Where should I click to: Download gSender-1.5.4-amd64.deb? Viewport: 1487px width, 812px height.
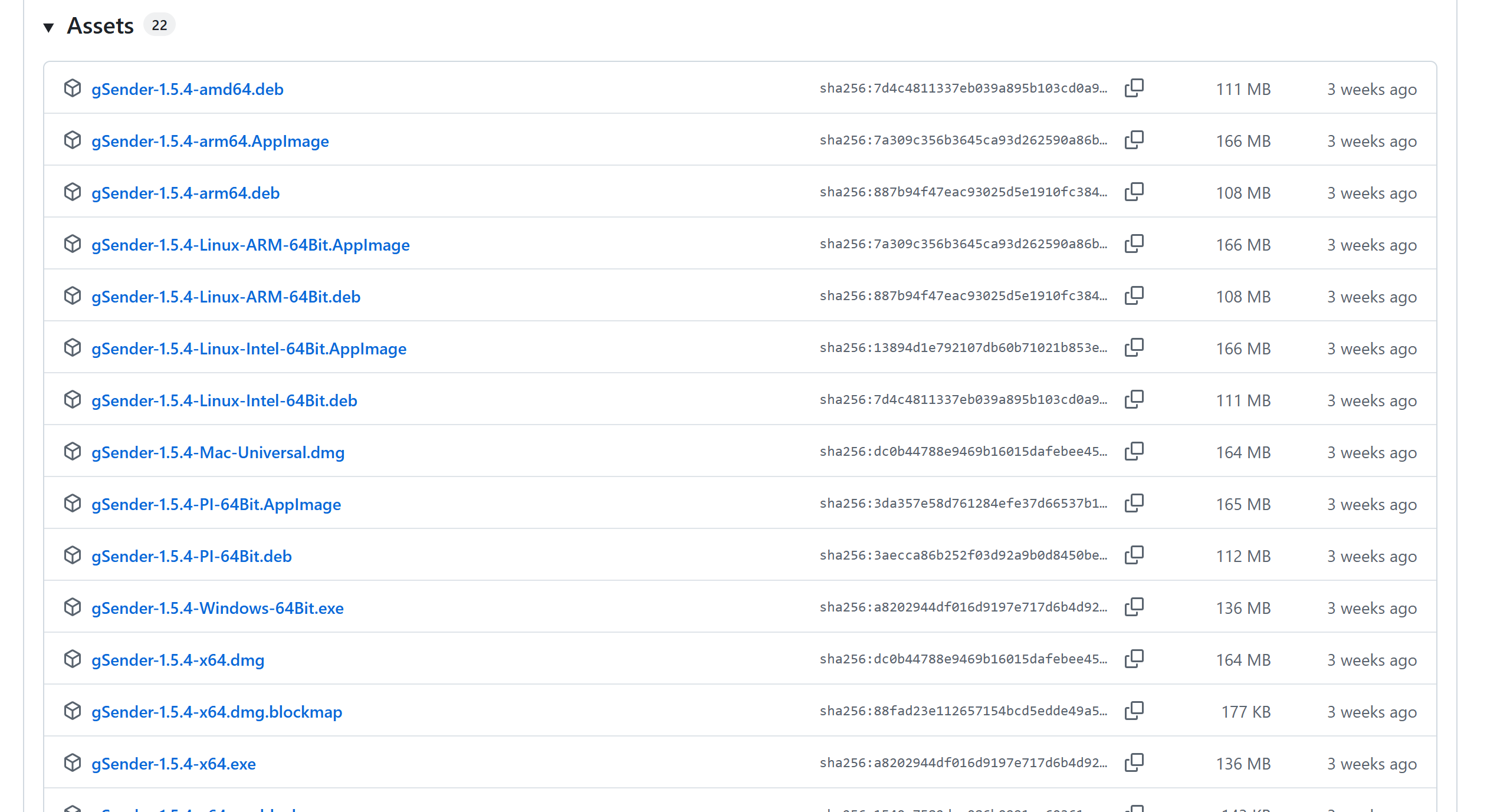pos(187,89)
